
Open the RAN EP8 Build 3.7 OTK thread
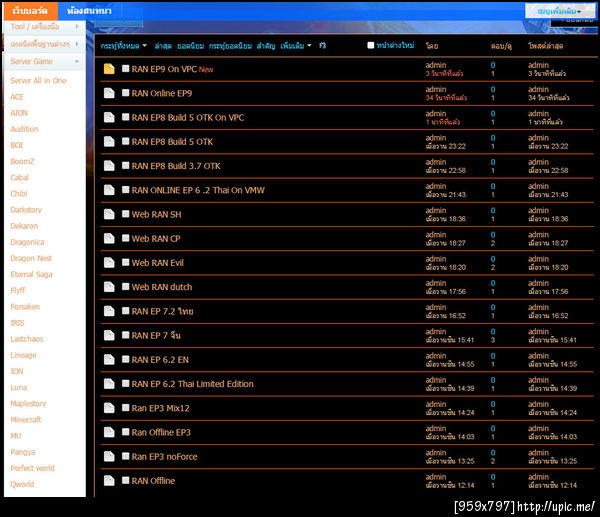pyautogui.click(x=176, y=166)
